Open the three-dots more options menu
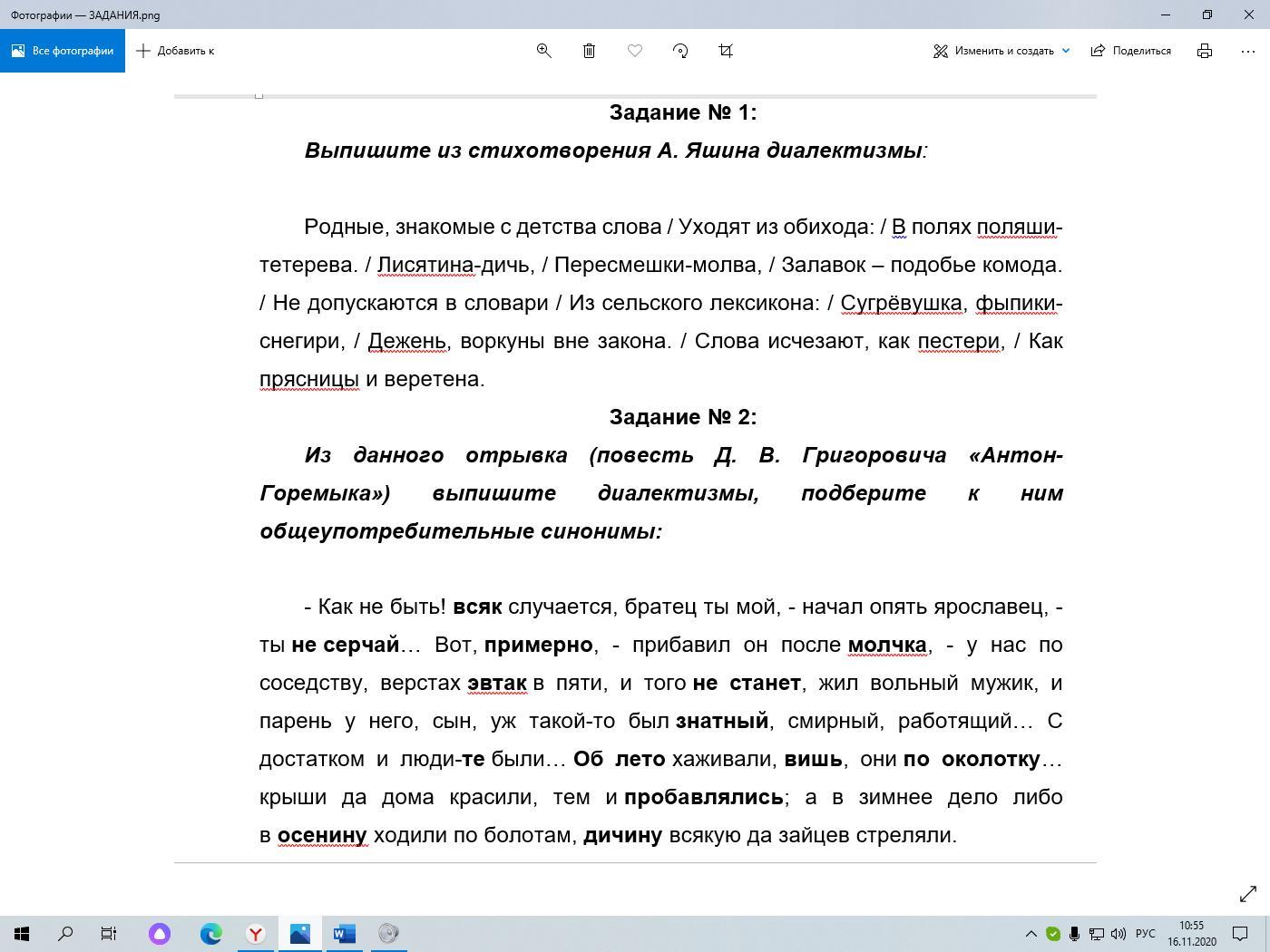 pos(1248,51)
